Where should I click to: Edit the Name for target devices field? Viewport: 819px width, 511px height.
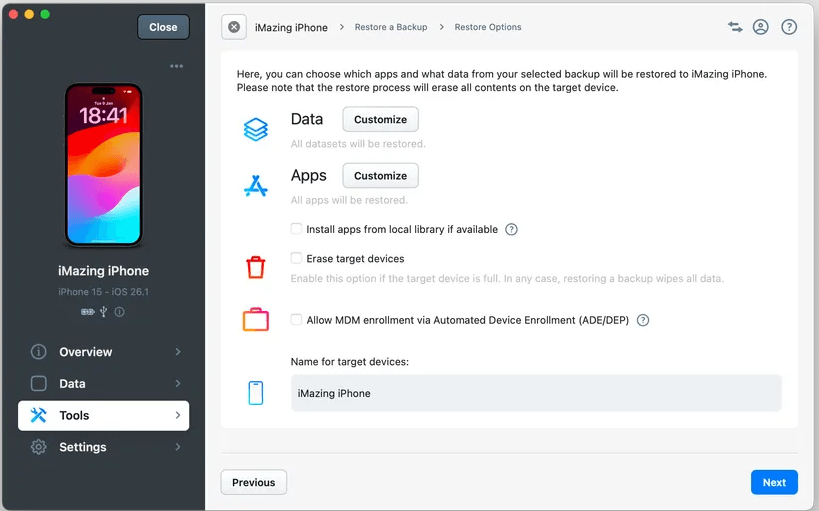[536, 393]
